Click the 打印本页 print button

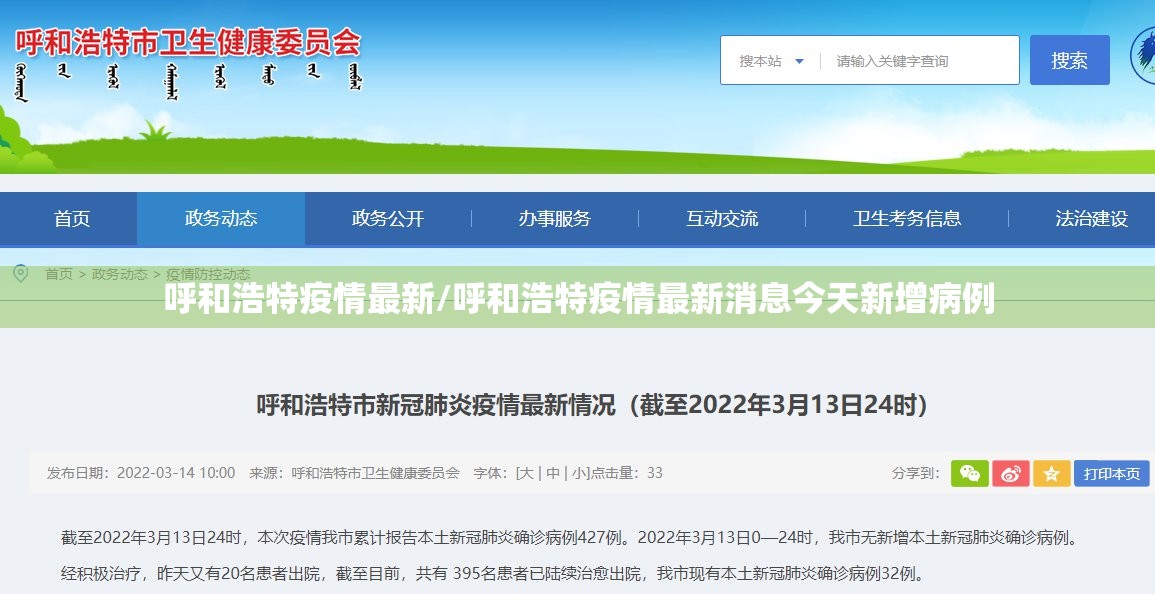[1112, 473]
